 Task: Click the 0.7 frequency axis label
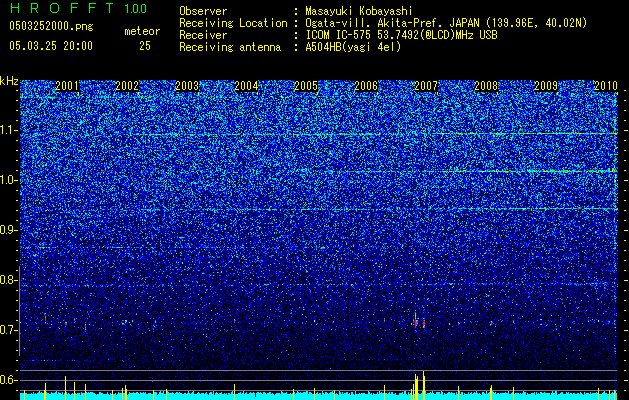(x=7, y=330)
